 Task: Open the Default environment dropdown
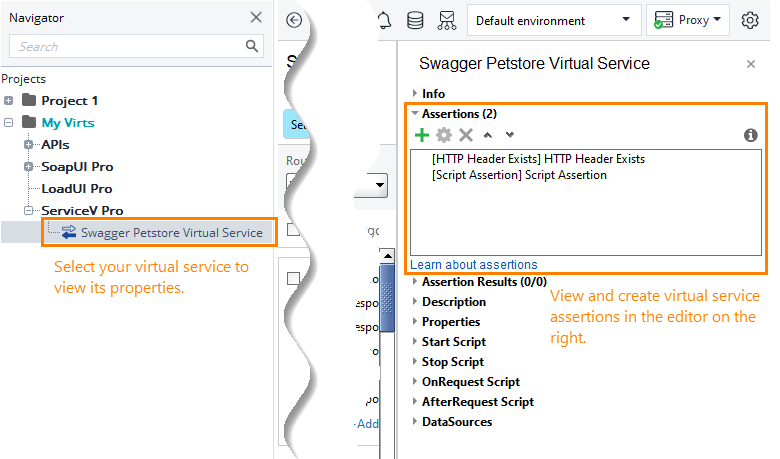coord(554,20)
